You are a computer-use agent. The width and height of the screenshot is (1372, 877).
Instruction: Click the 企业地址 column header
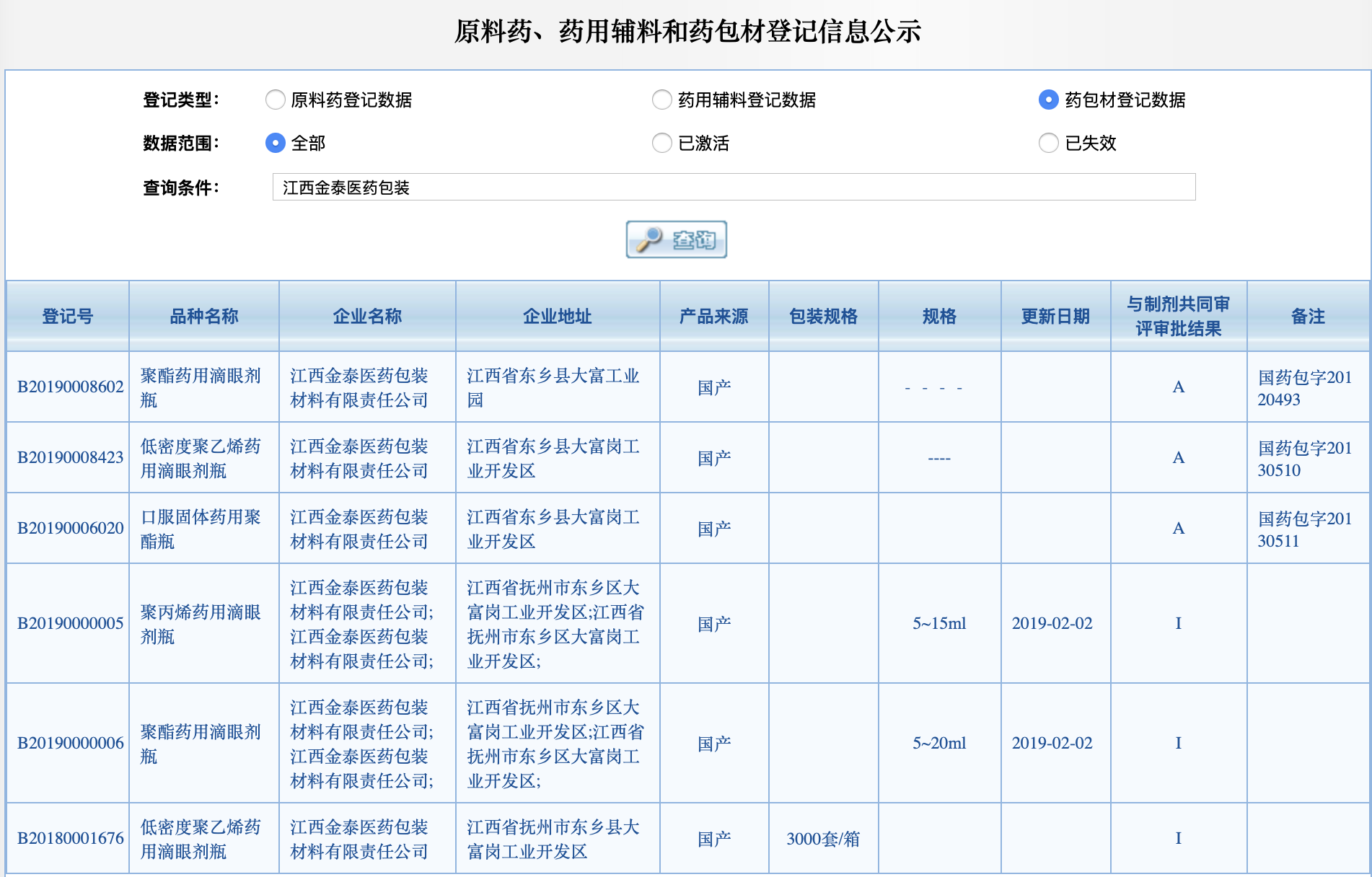tap(558, 316)
